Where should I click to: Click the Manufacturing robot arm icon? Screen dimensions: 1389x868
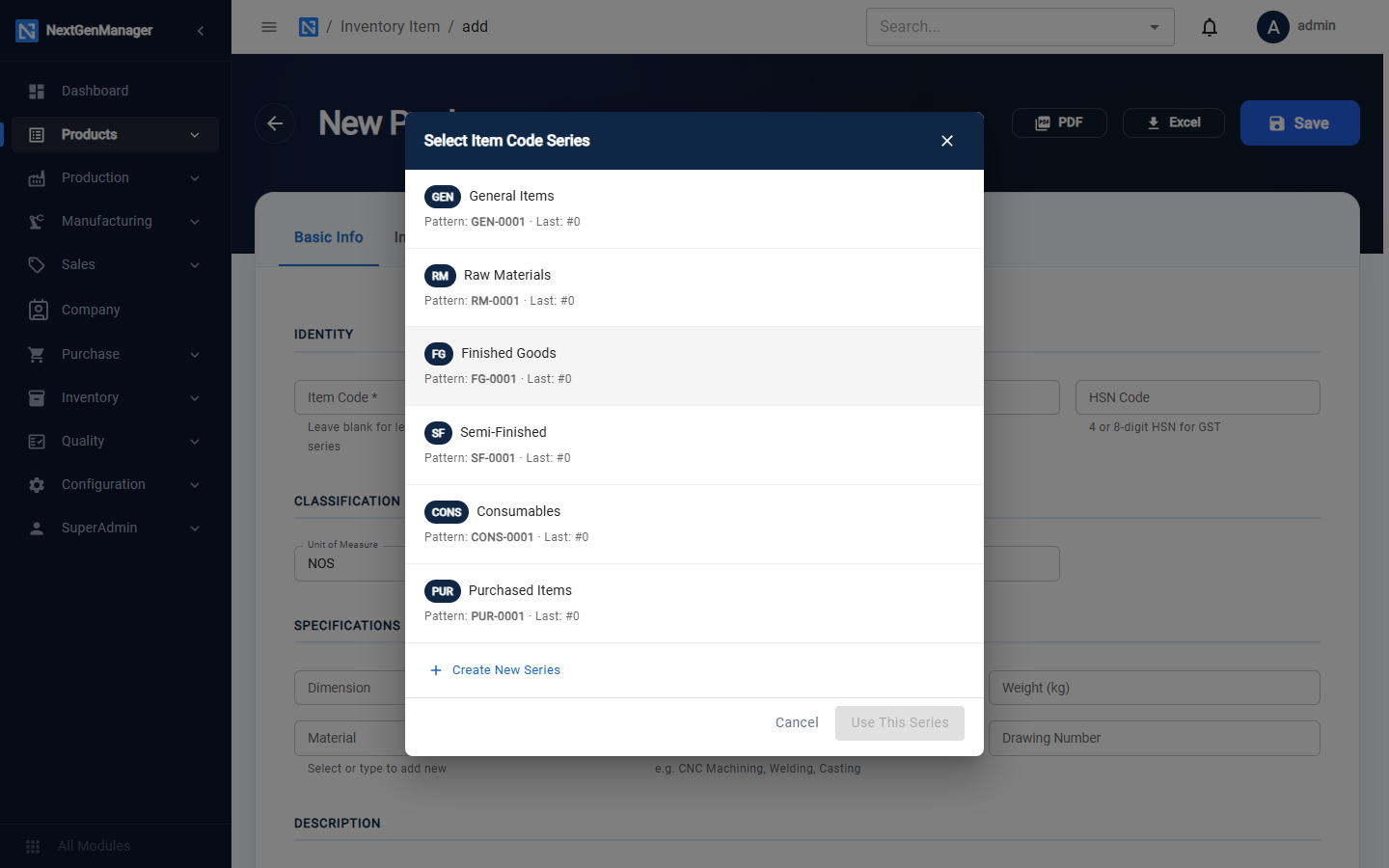37,221
